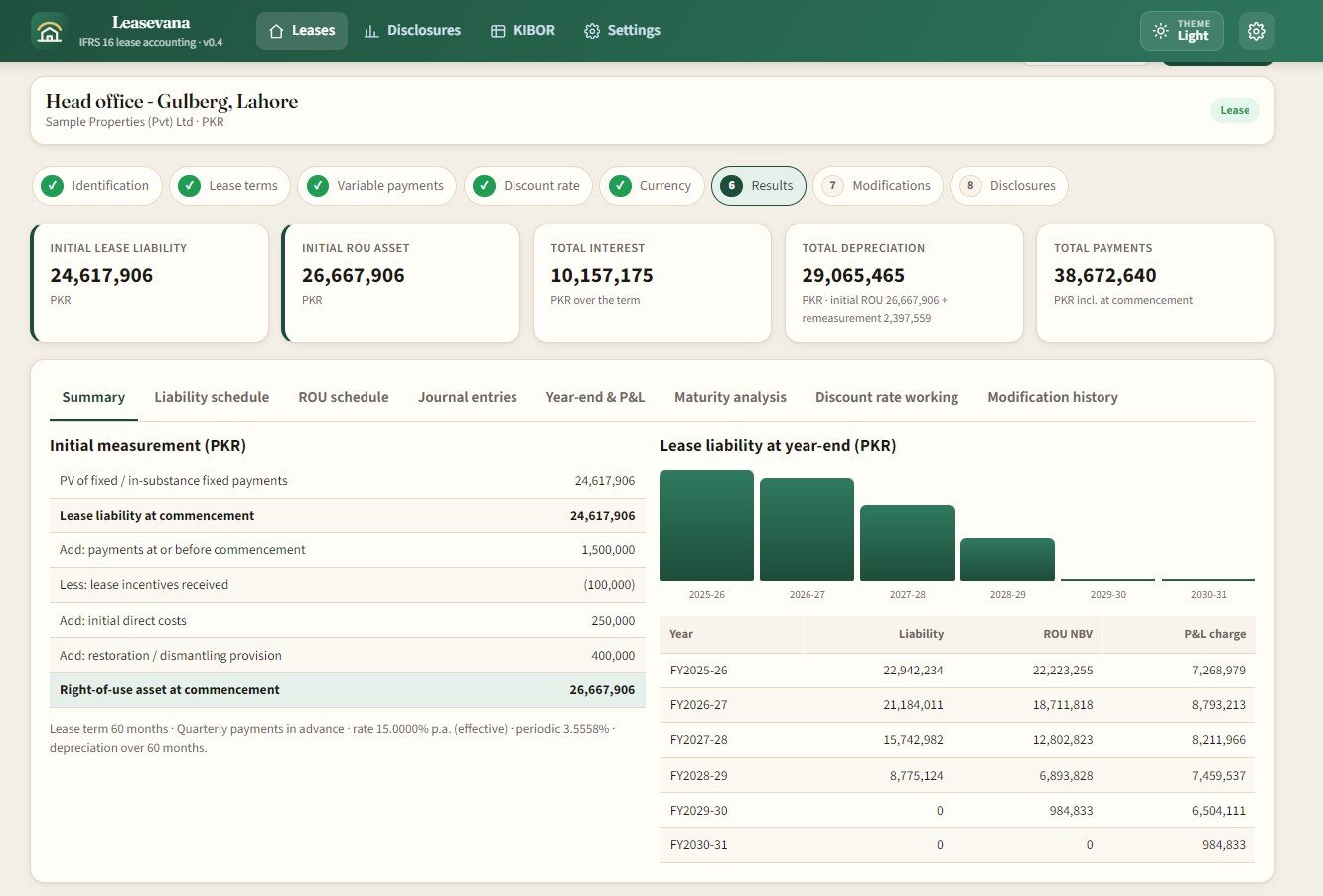Click the P&L charge value '7,459,537'
Viewport: 1323px width, 896px height.
click(x=1219, y=776)
